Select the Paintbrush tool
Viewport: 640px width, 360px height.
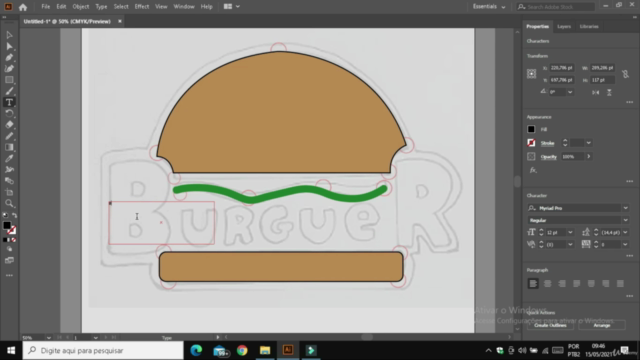[9, 91]
